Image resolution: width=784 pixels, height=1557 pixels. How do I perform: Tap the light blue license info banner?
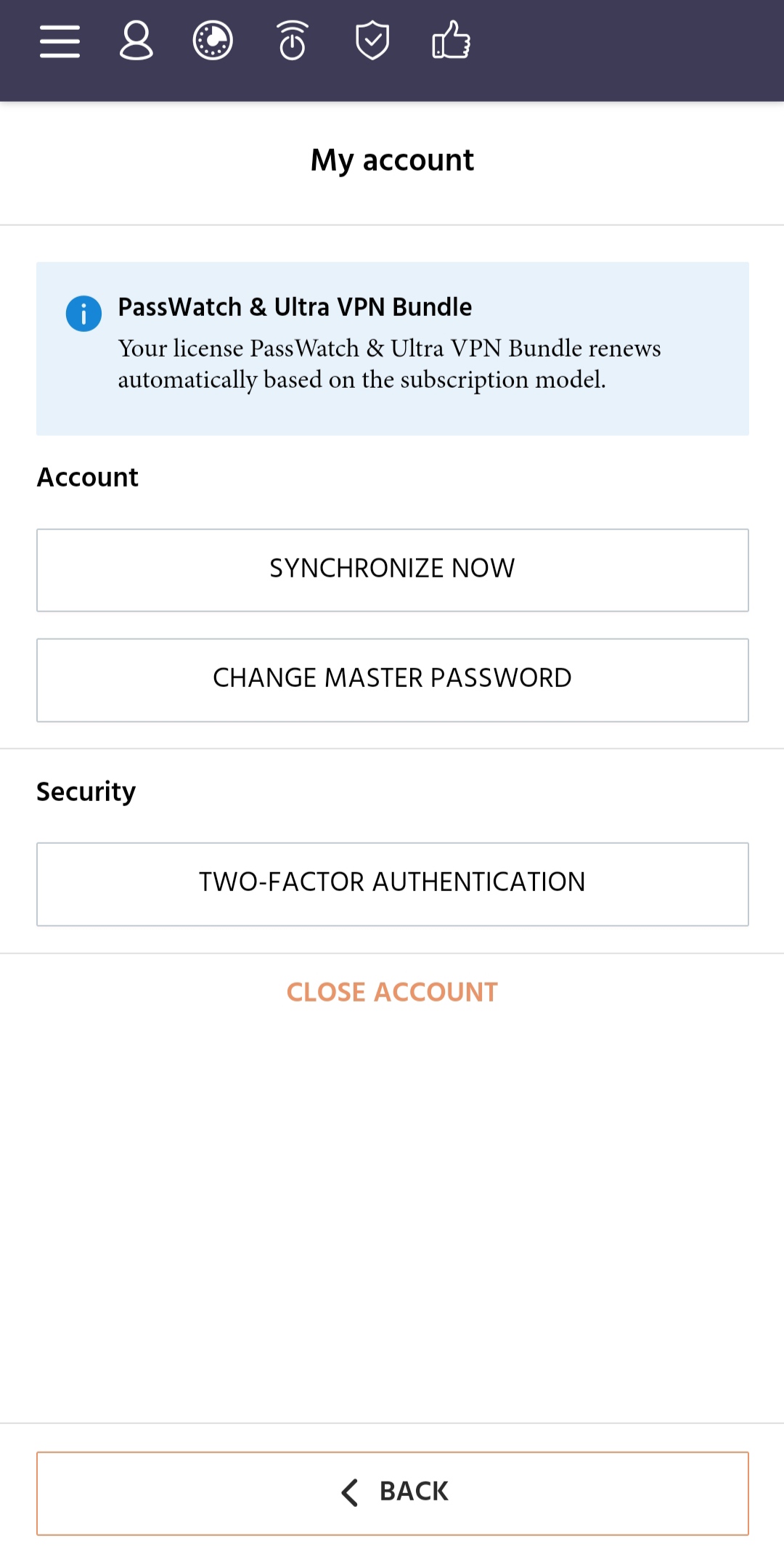[393, 349]
